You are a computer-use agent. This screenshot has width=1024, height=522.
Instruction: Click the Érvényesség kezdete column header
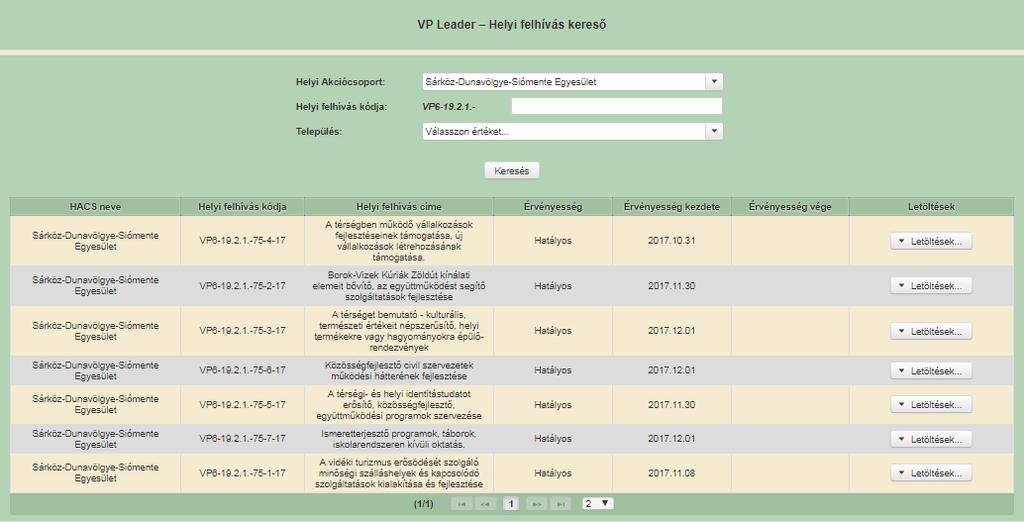pos(672,206)
